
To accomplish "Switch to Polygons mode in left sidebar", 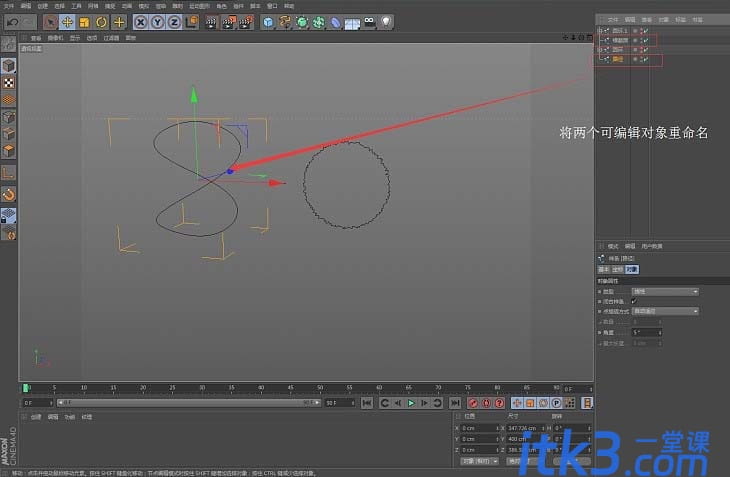I will pyautogui.click(x=8, y=151).
